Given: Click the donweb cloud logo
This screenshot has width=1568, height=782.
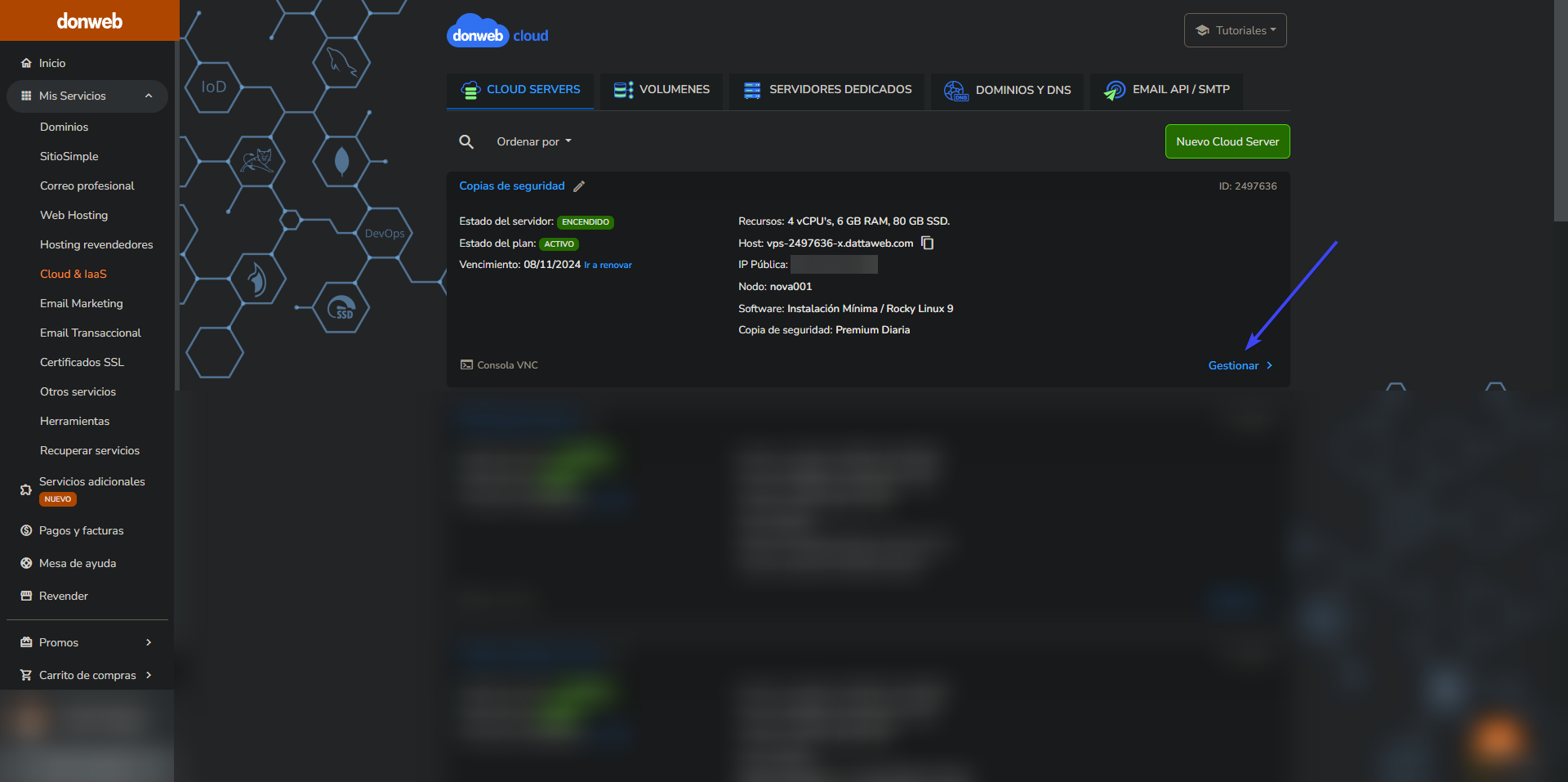Looking at the screenshot, I should [497, 32].
